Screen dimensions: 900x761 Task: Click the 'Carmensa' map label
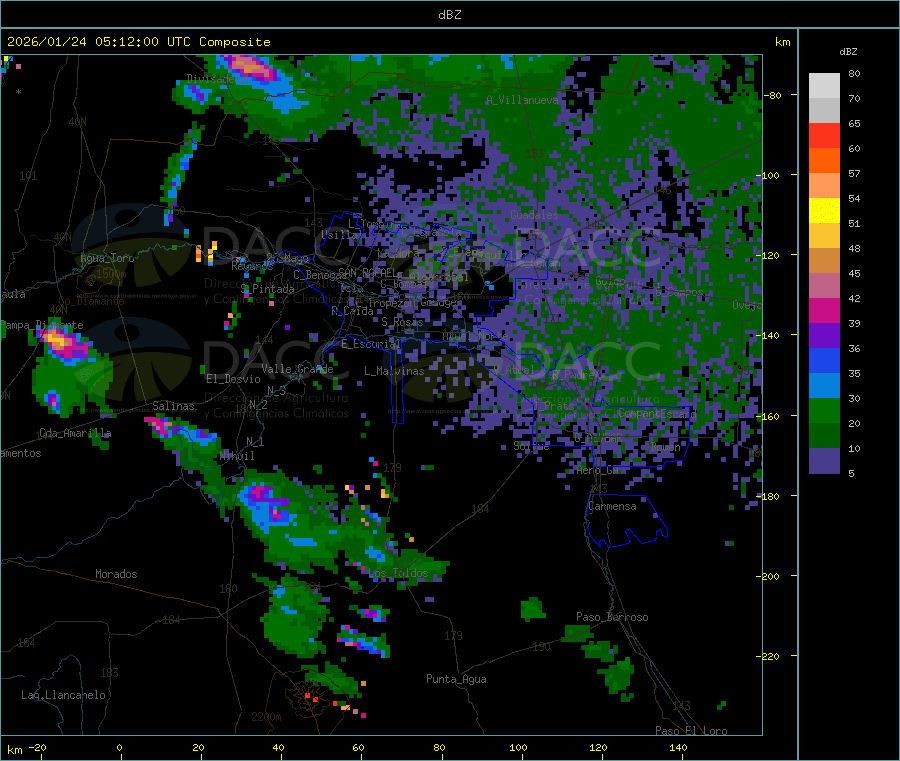pyautogui.click(x=612, y=506)
